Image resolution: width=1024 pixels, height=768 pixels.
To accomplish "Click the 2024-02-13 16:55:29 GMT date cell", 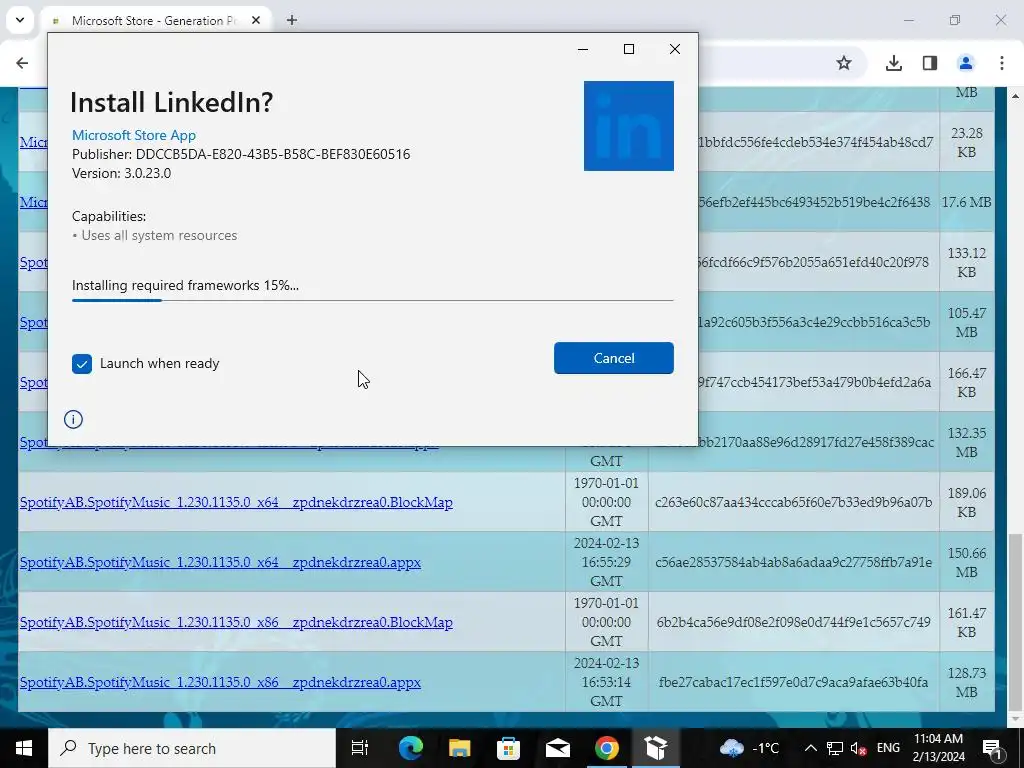I will (606, 562).
